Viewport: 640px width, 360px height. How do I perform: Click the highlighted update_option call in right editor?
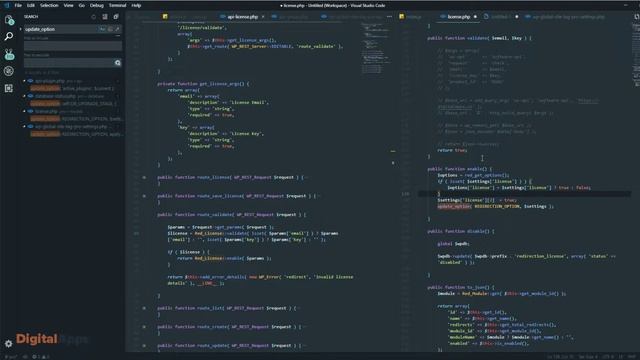(454, 207)
